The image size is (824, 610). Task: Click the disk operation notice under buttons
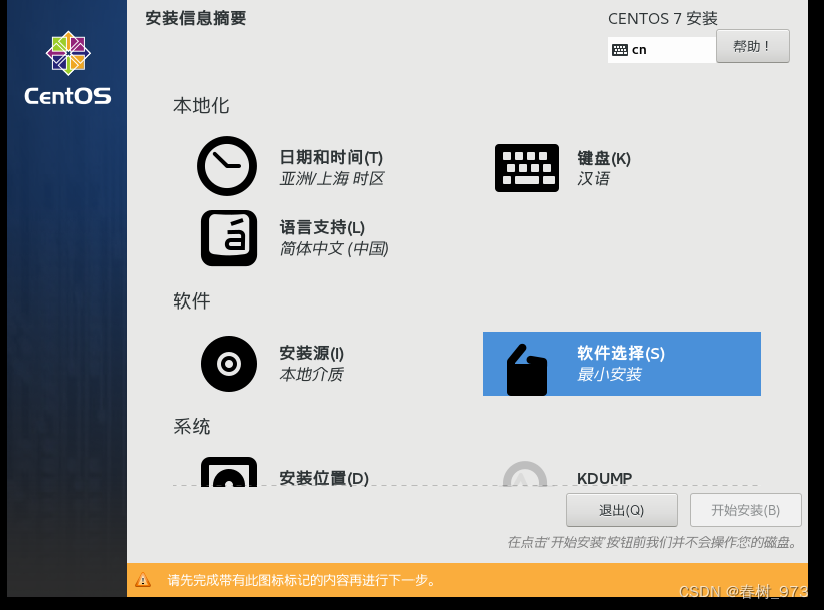pyautogui.click(x=652, y=542)
